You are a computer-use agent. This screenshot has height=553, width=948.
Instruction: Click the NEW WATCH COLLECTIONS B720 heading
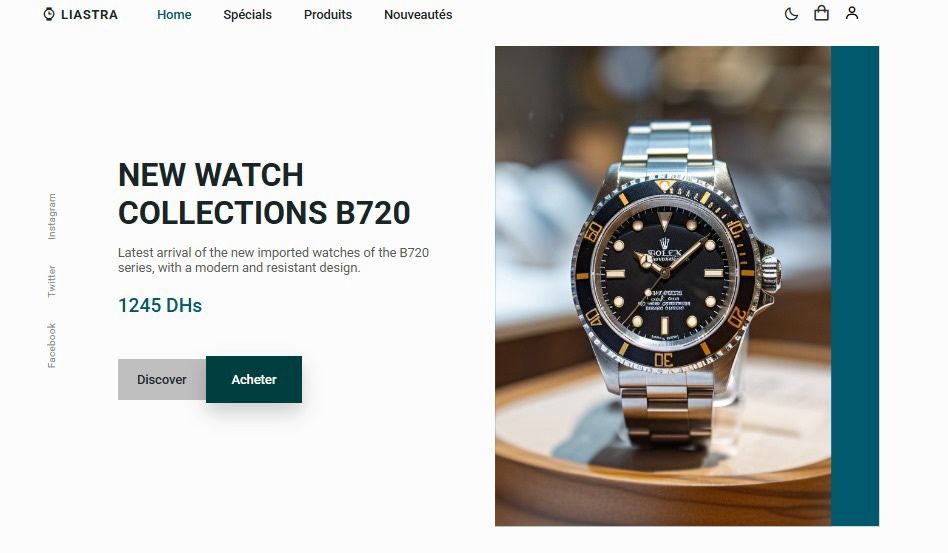(264, 194)
